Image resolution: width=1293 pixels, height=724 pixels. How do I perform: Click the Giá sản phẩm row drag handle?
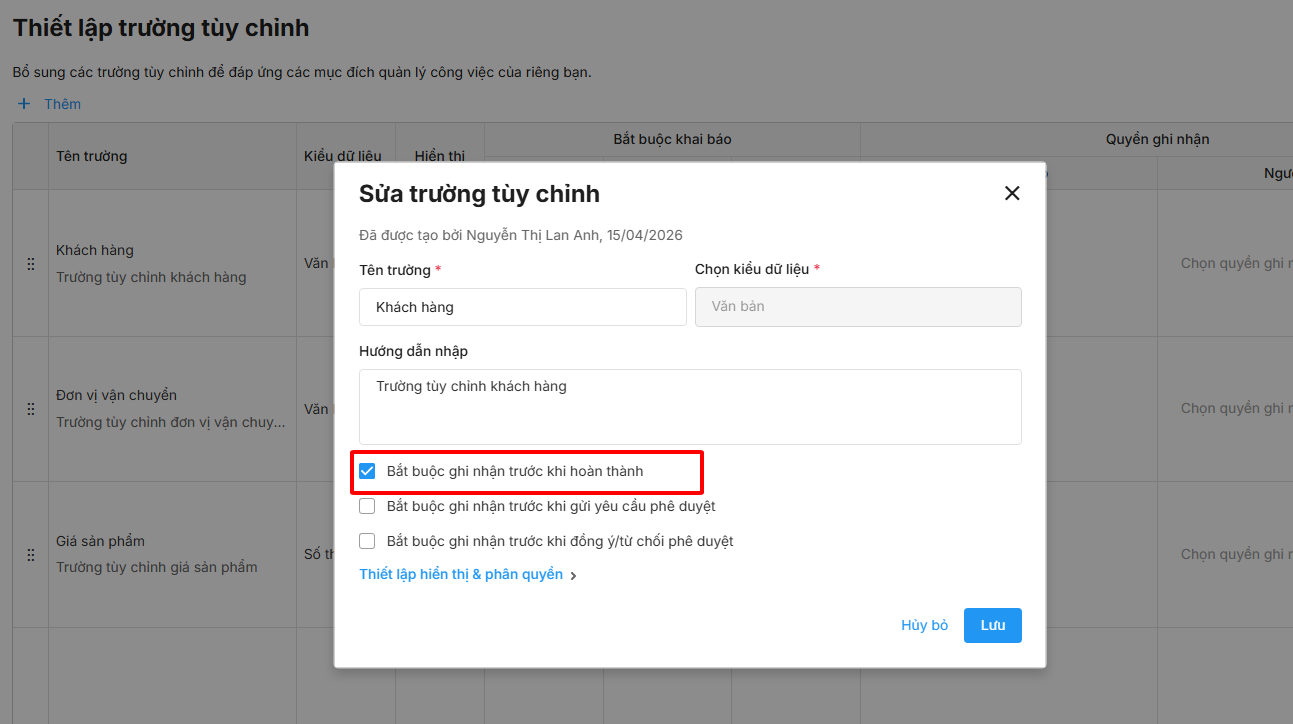click(31, 554)
